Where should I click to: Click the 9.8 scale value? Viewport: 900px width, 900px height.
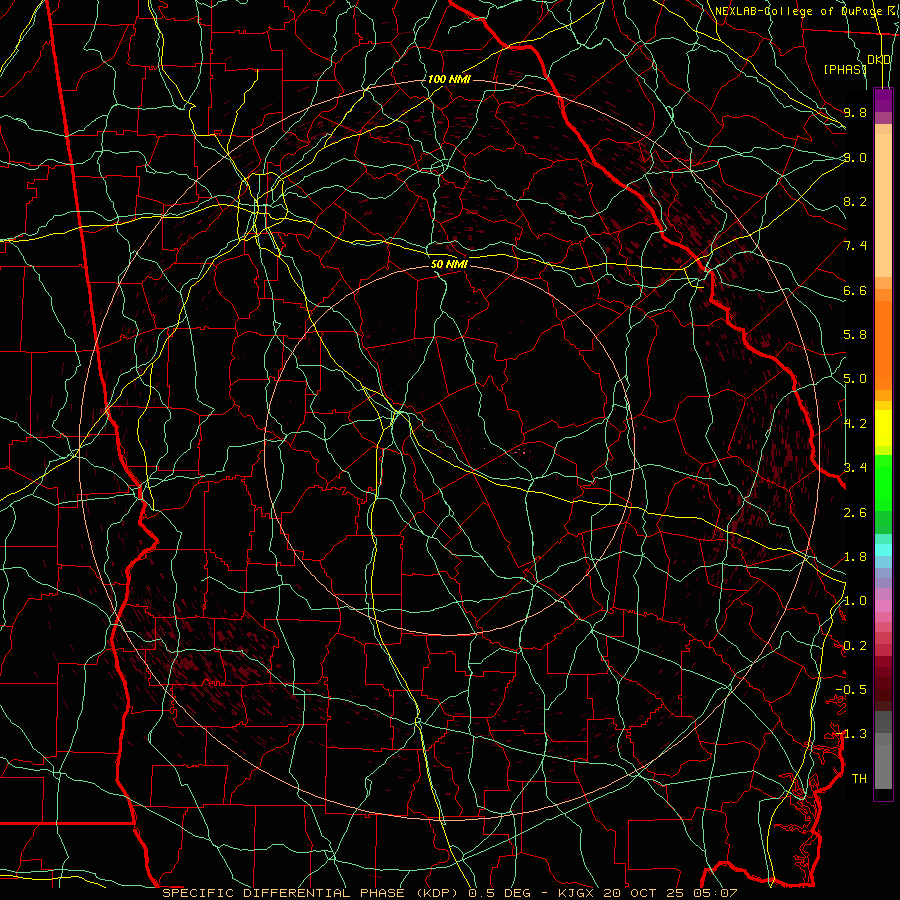(855, 112)
